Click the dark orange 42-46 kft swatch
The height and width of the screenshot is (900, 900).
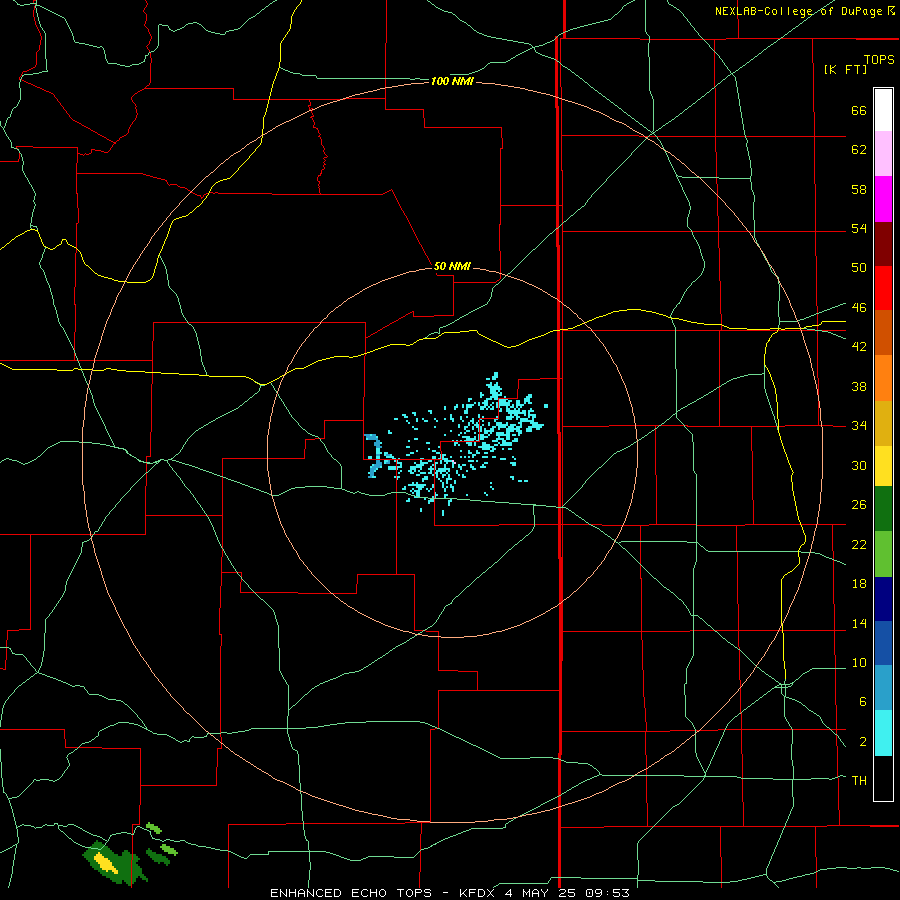883,332
